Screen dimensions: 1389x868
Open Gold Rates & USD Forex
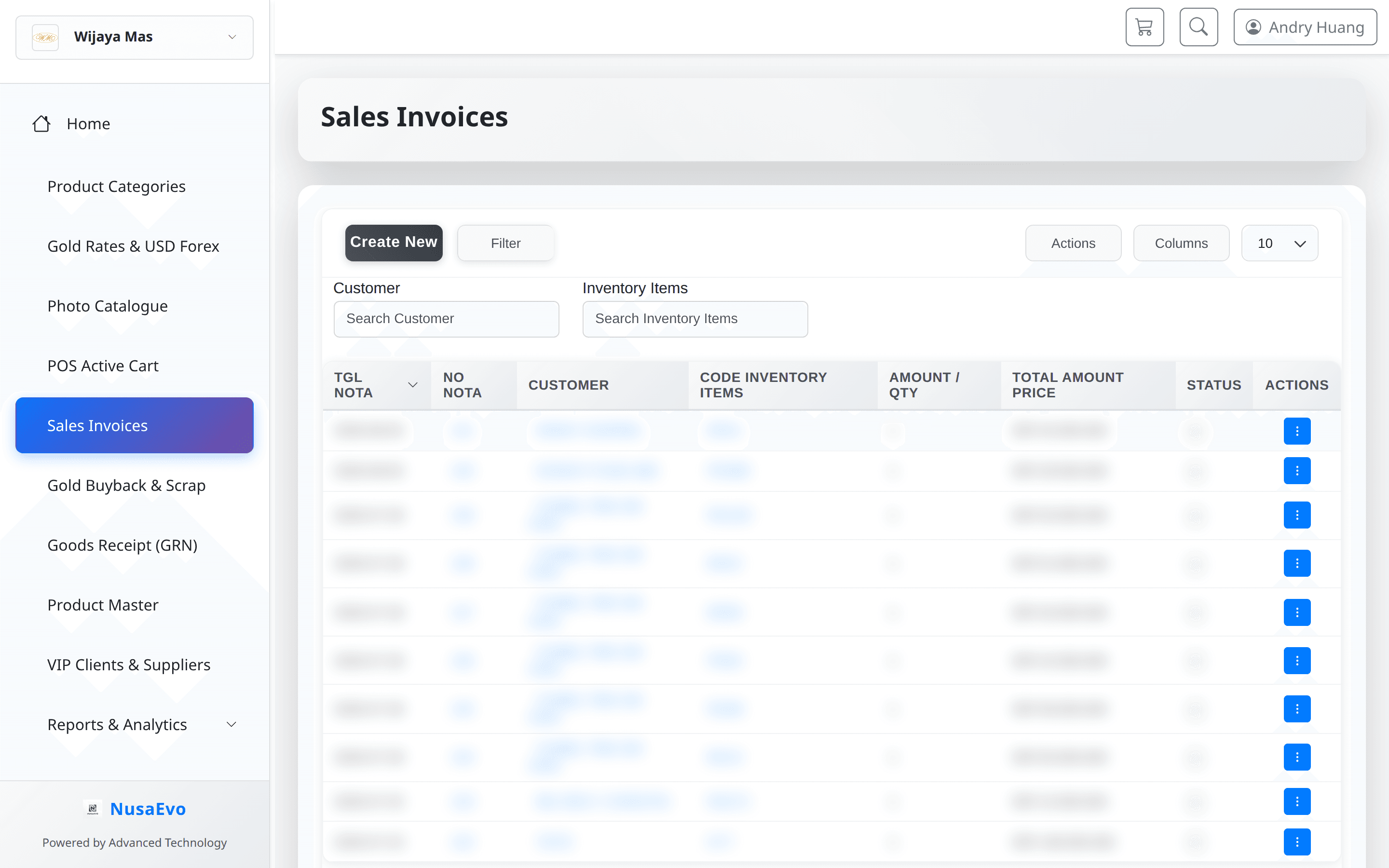point(133,246)
